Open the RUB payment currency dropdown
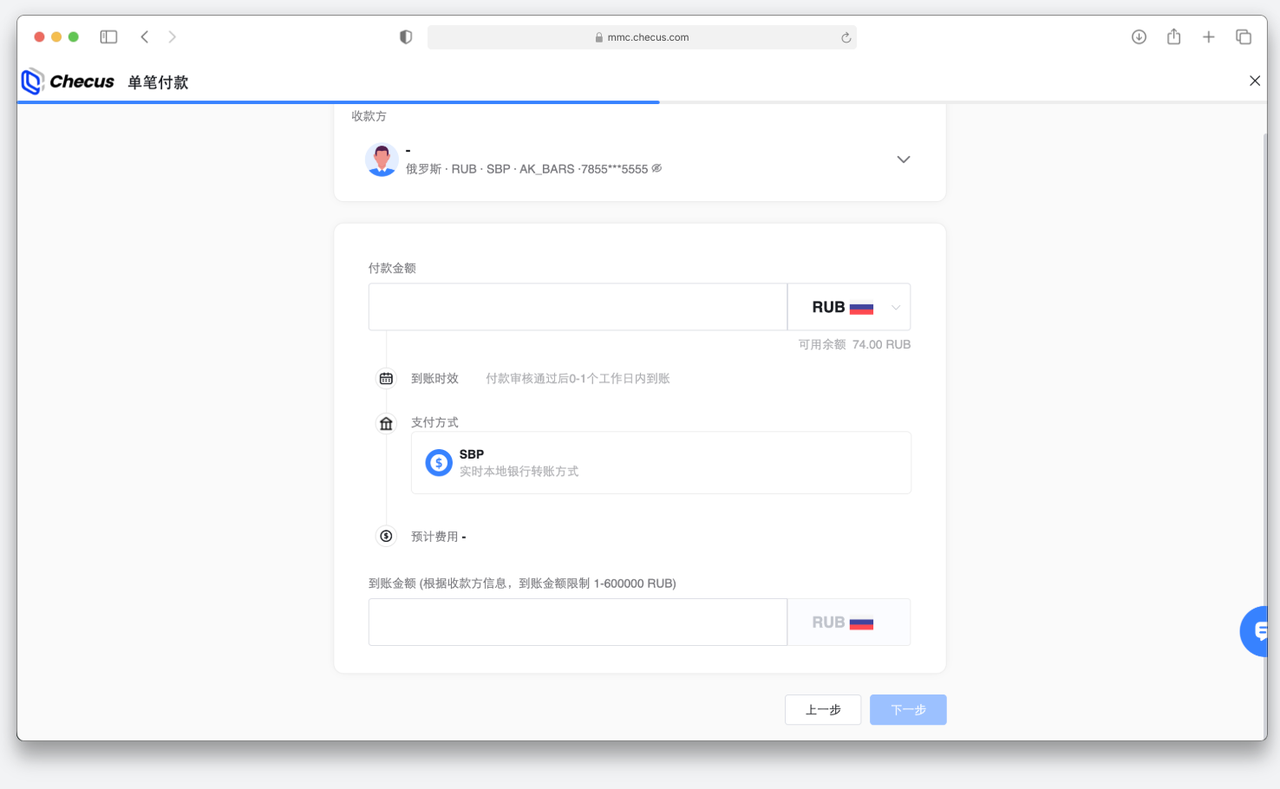 point(849,307)
